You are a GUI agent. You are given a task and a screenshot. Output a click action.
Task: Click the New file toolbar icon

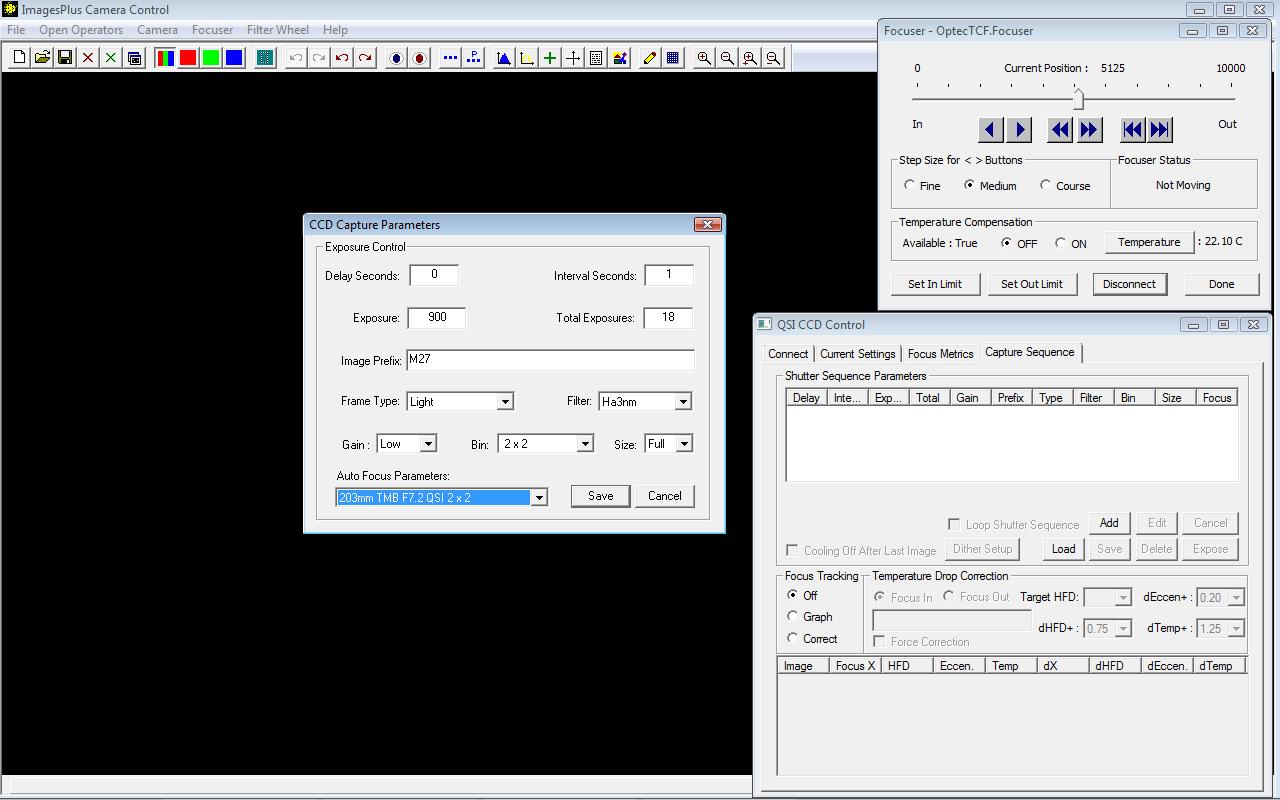tap(19, 58)
